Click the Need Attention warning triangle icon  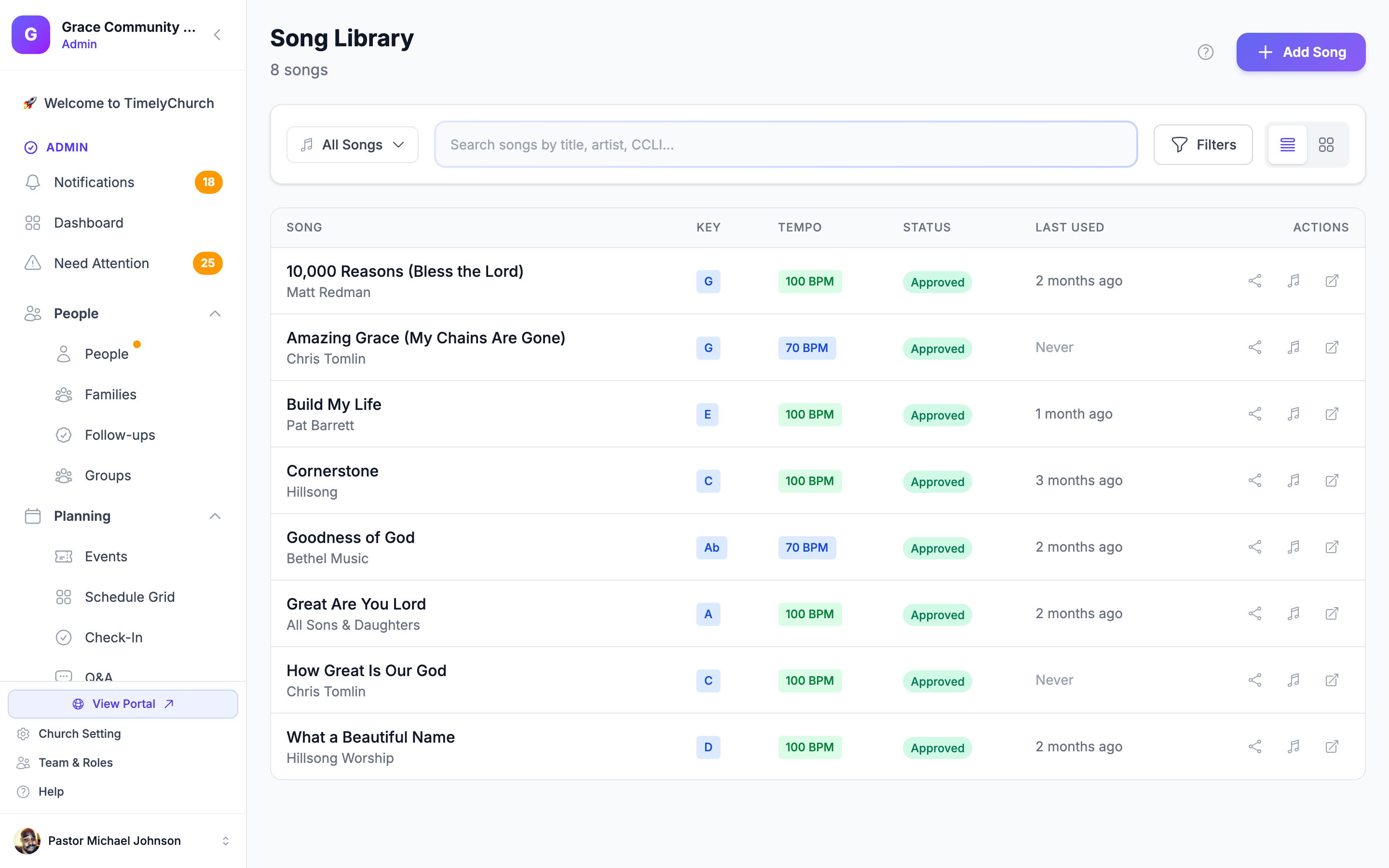(33, 263)
